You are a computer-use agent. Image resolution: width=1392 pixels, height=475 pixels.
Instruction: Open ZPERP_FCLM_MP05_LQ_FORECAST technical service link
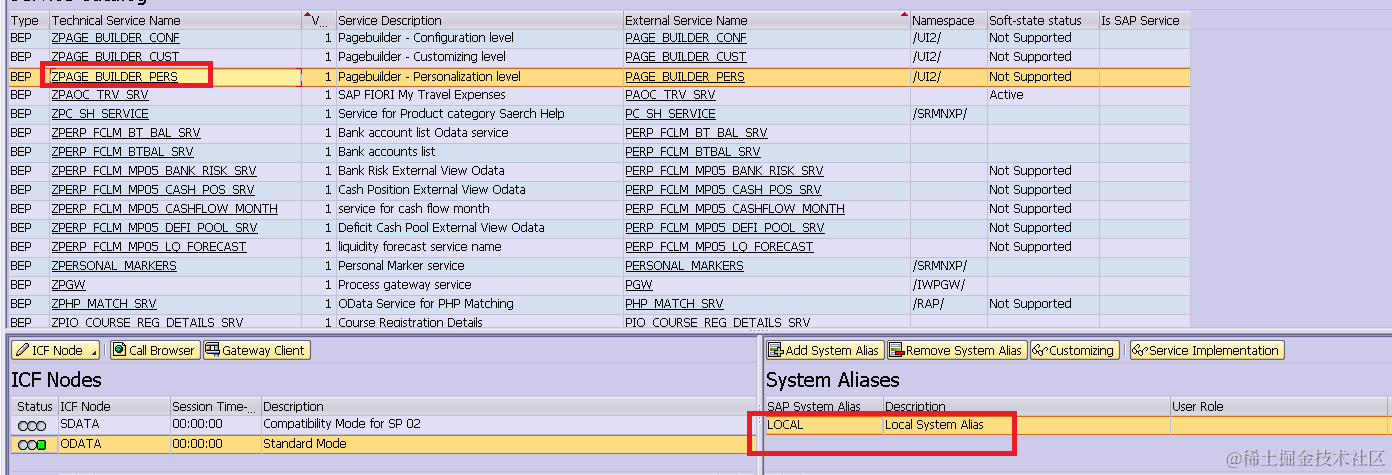(x=149, y=247)
